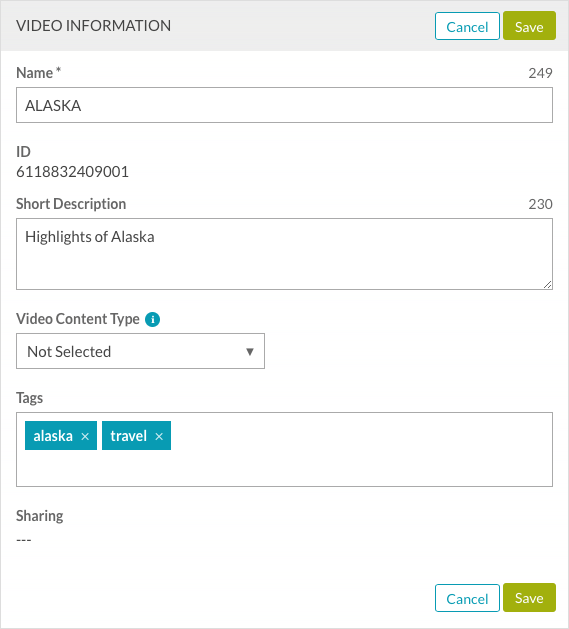Click the top Save button in header
Viewport: 569px width, 629px height.
(x=529, y=26)
